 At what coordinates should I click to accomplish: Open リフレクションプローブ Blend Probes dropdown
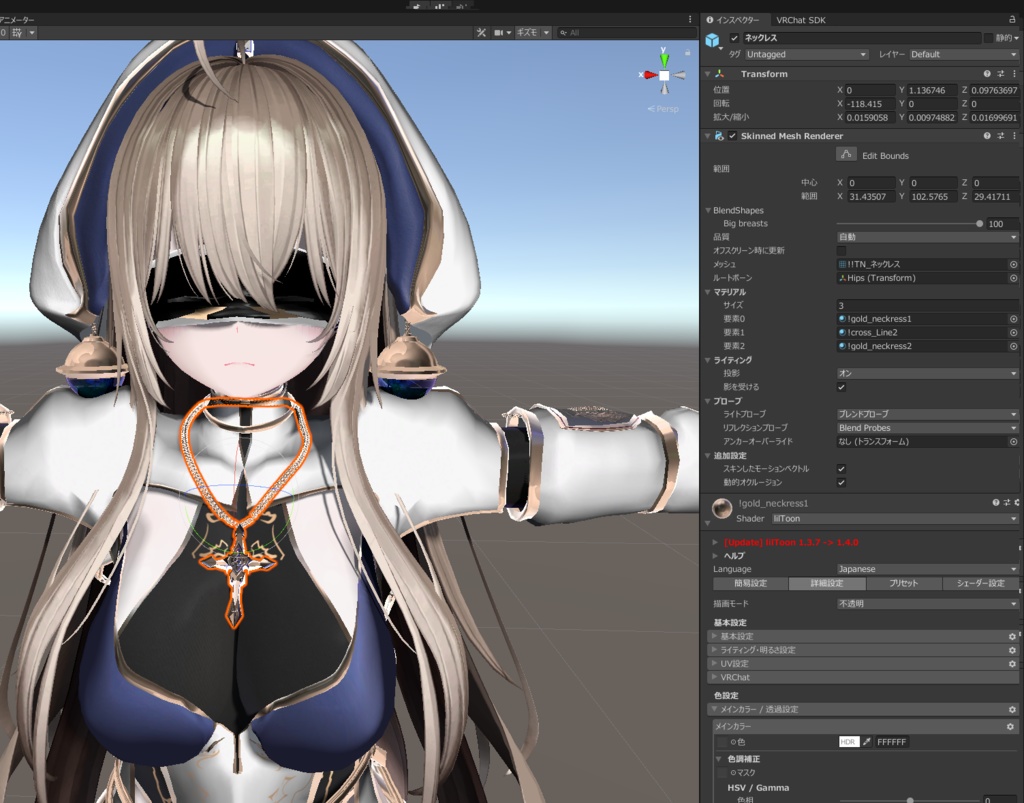[927, 428]
